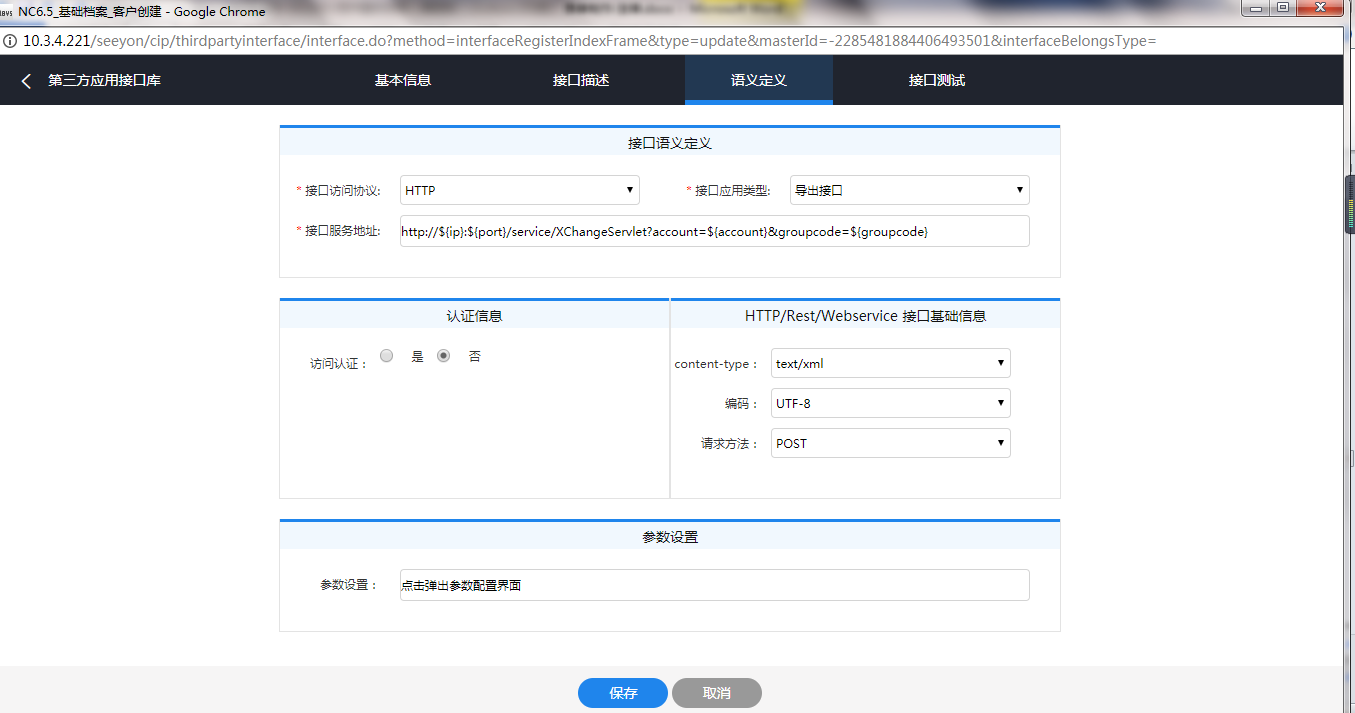Open the 基本信息 tab
This screenshot has width=1355, height=713.
pyautogui.click(x=402, y=80)
